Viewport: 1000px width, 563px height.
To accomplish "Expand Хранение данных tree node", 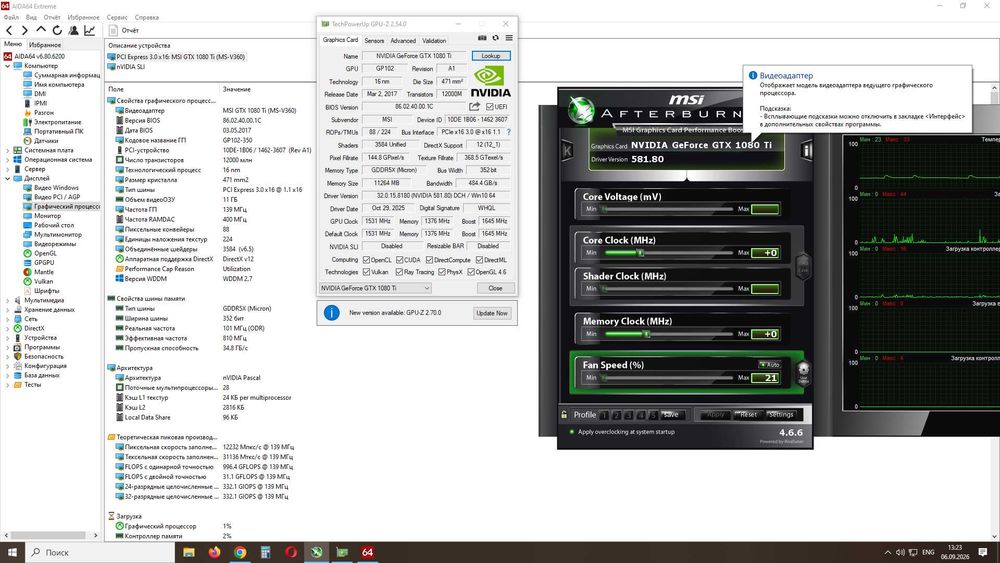I will point(8,310).
